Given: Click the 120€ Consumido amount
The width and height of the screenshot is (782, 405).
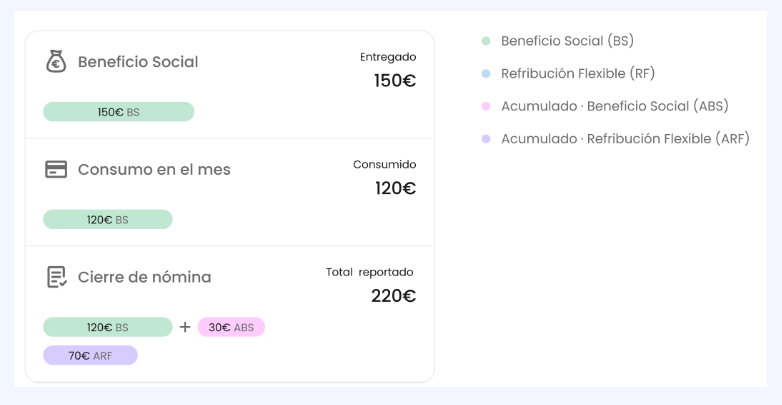Looking at the screenshot, I should 395,188.
